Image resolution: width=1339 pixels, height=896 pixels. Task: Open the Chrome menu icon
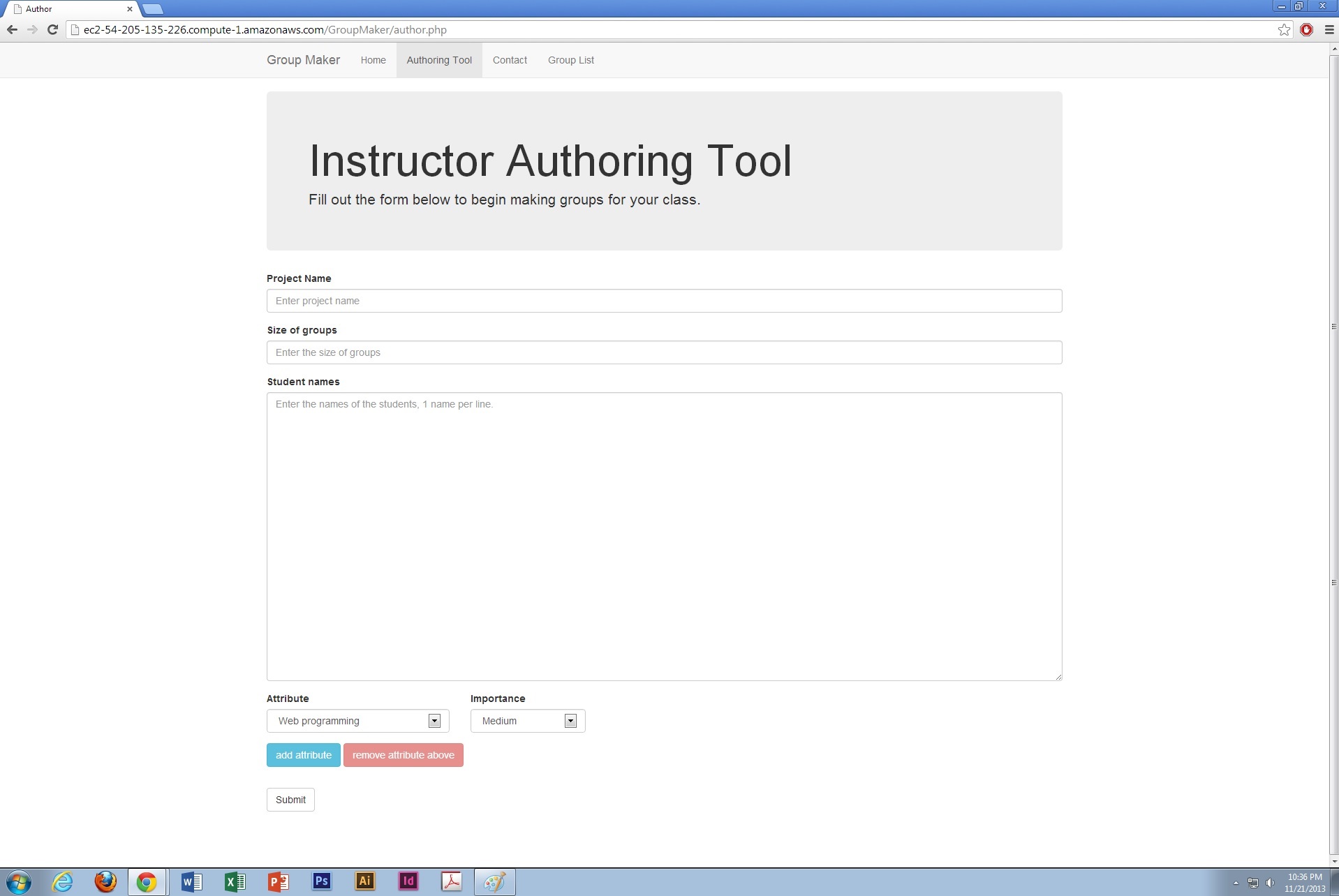click(1329, 29)
